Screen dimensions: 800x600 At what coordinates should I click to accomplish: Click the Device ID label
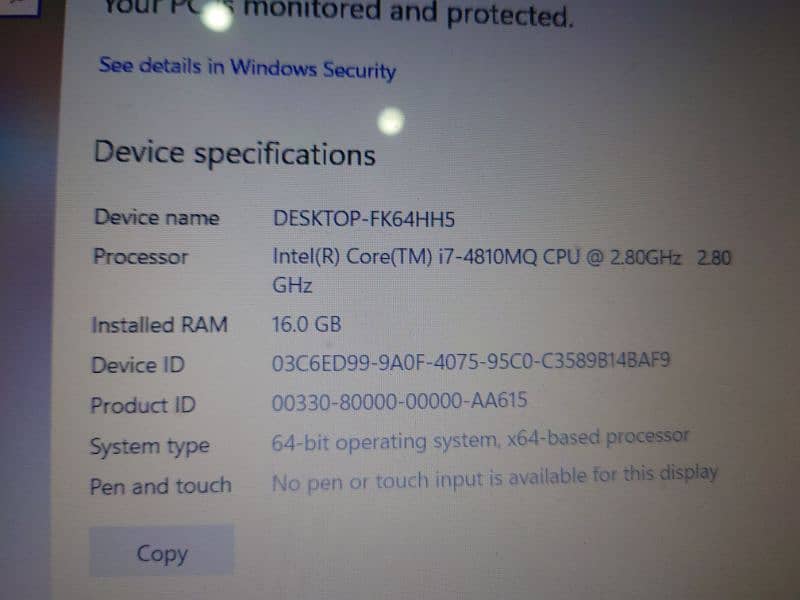point(138,365)
